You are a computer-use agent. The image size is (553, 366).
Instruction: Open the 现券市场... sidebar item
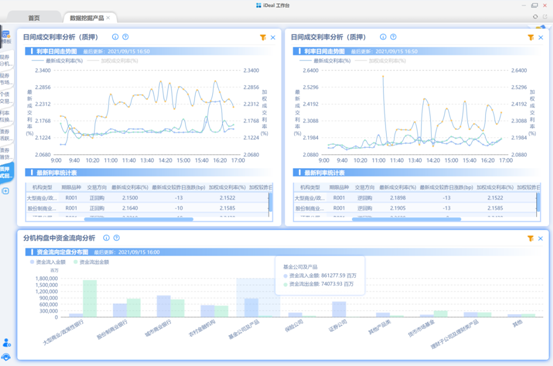[6, 79]
